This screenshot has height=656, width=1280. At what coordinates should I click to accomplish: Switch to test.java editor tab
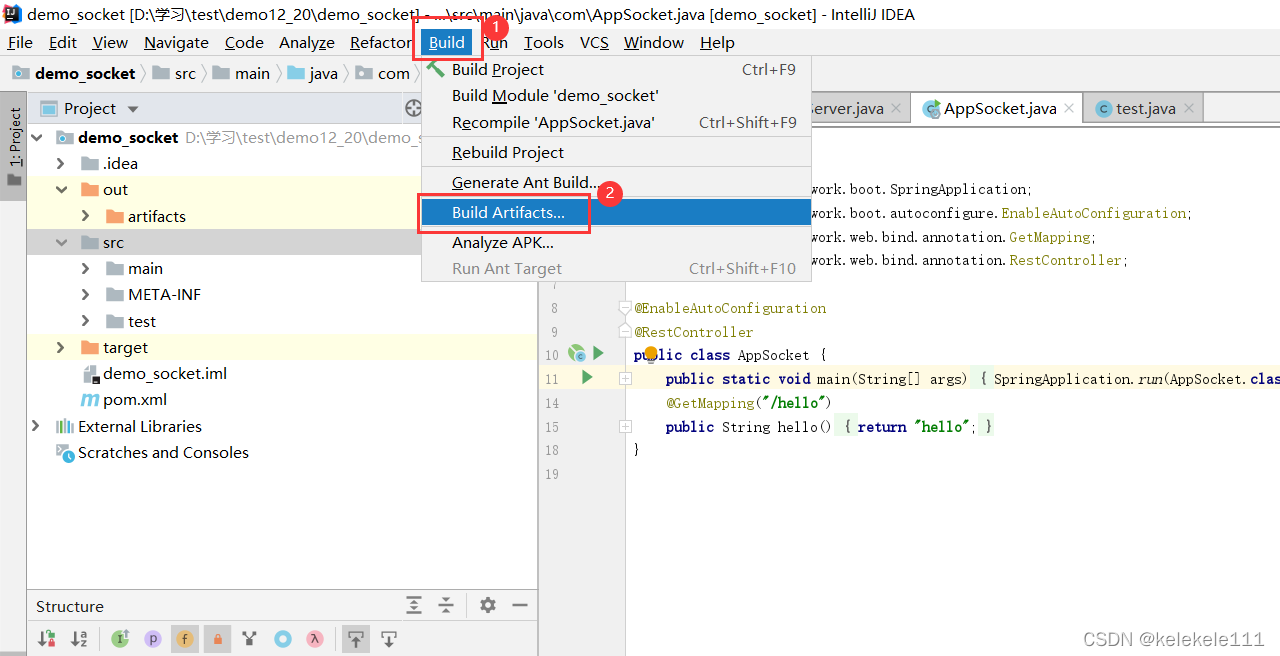click(1143, 108)
